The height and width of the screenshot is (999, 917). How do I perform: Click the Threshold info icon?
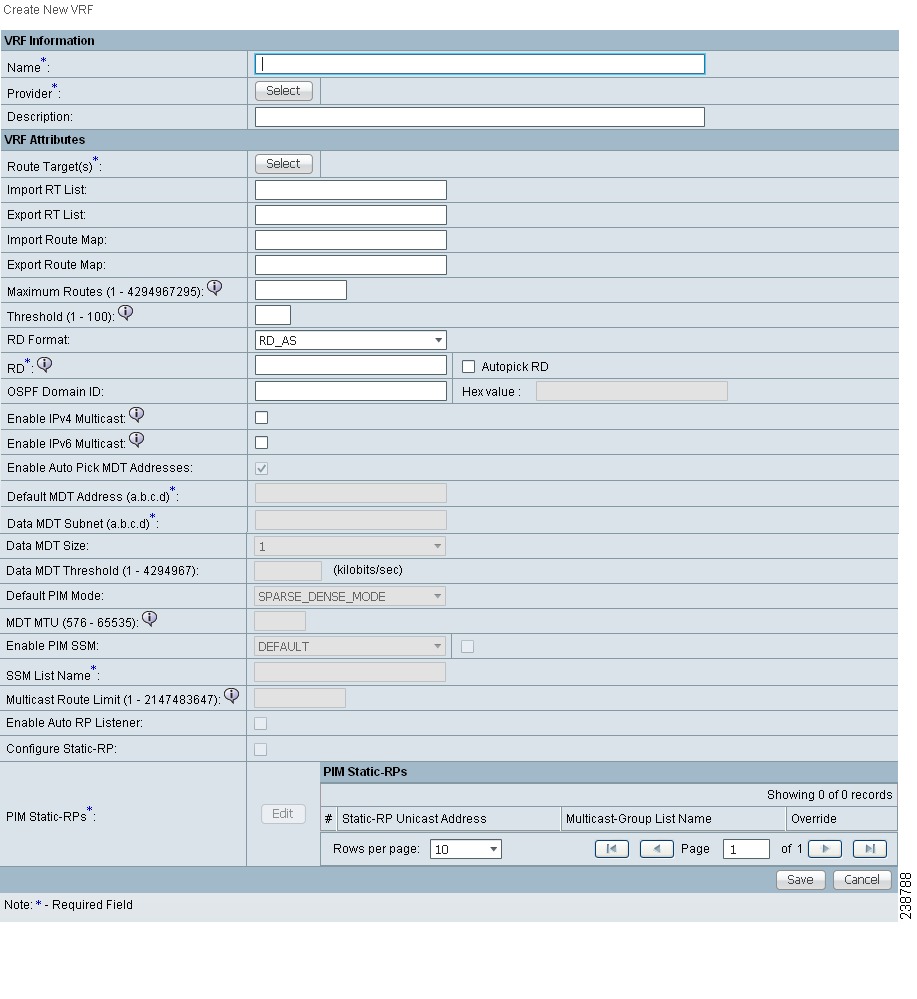(126, 313)
